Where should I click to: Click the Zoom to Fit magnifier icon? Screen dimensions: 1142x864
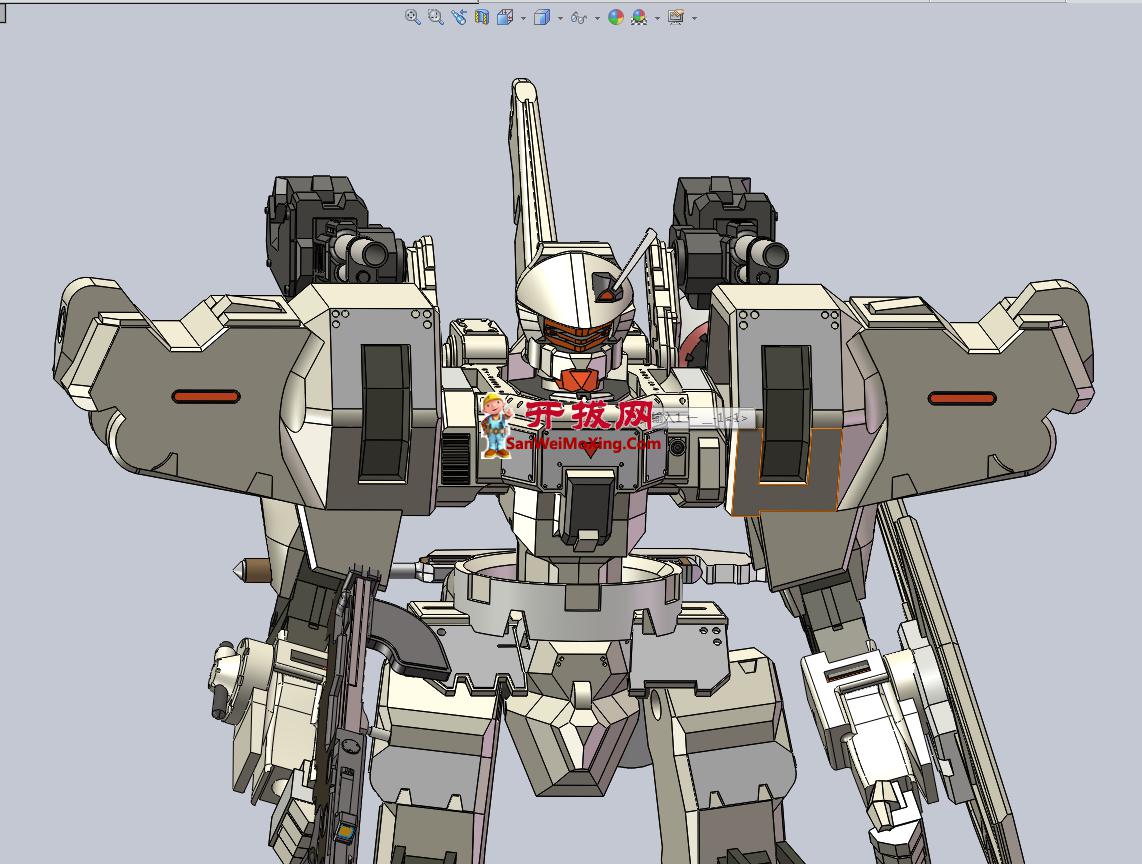tap(412, 17)
